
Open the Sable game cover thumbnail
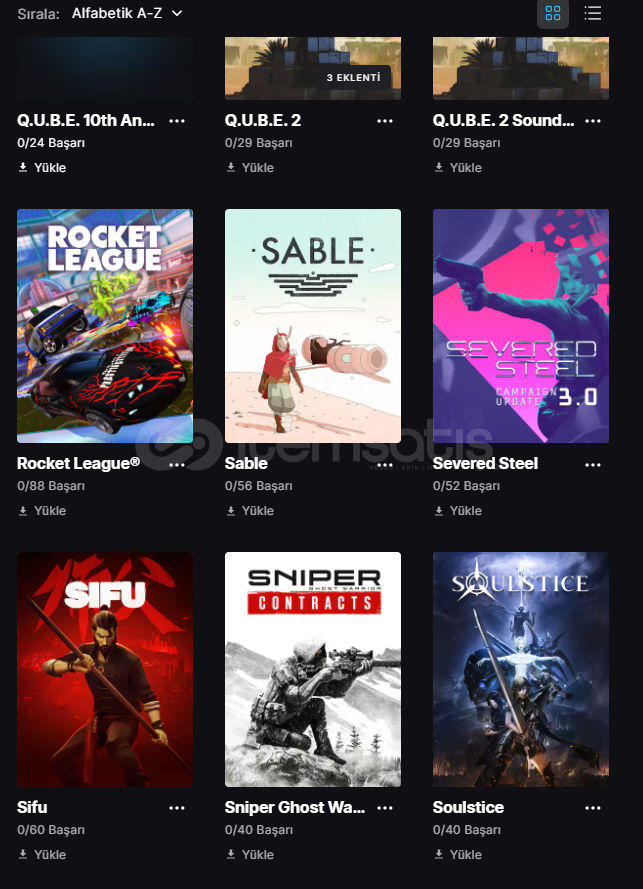pos(313,326)
